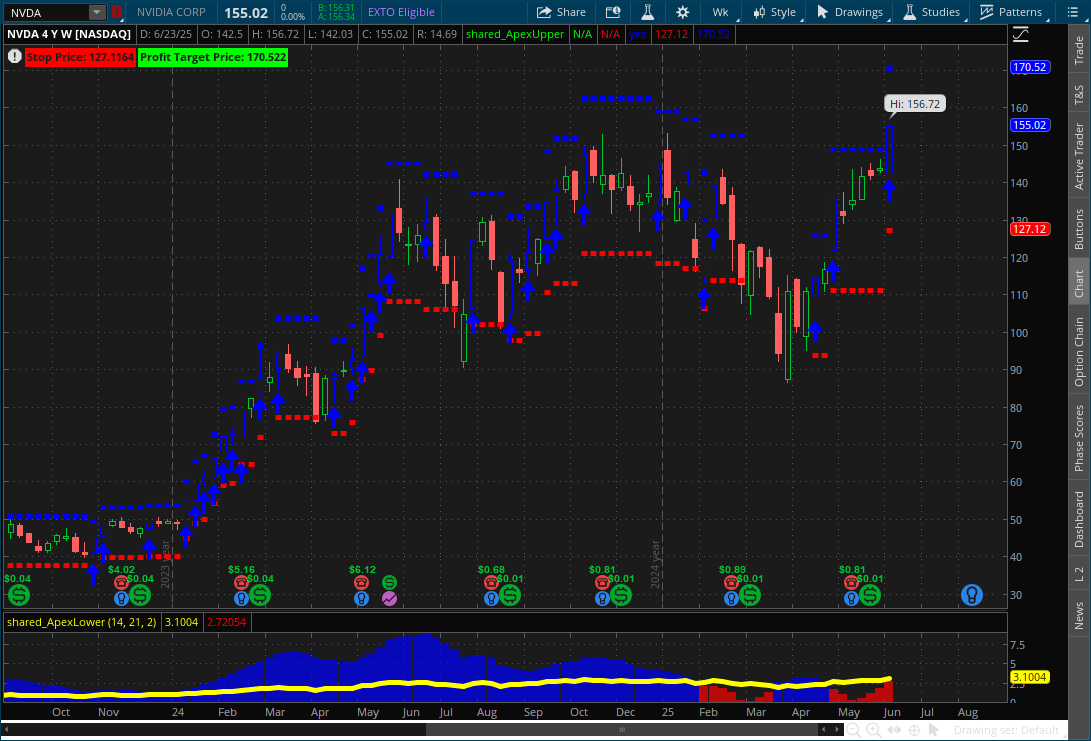Click the blue lightbulb icon below $6.12 earnings
Viewport: 1091px width, 741px height.
[361, 598]
